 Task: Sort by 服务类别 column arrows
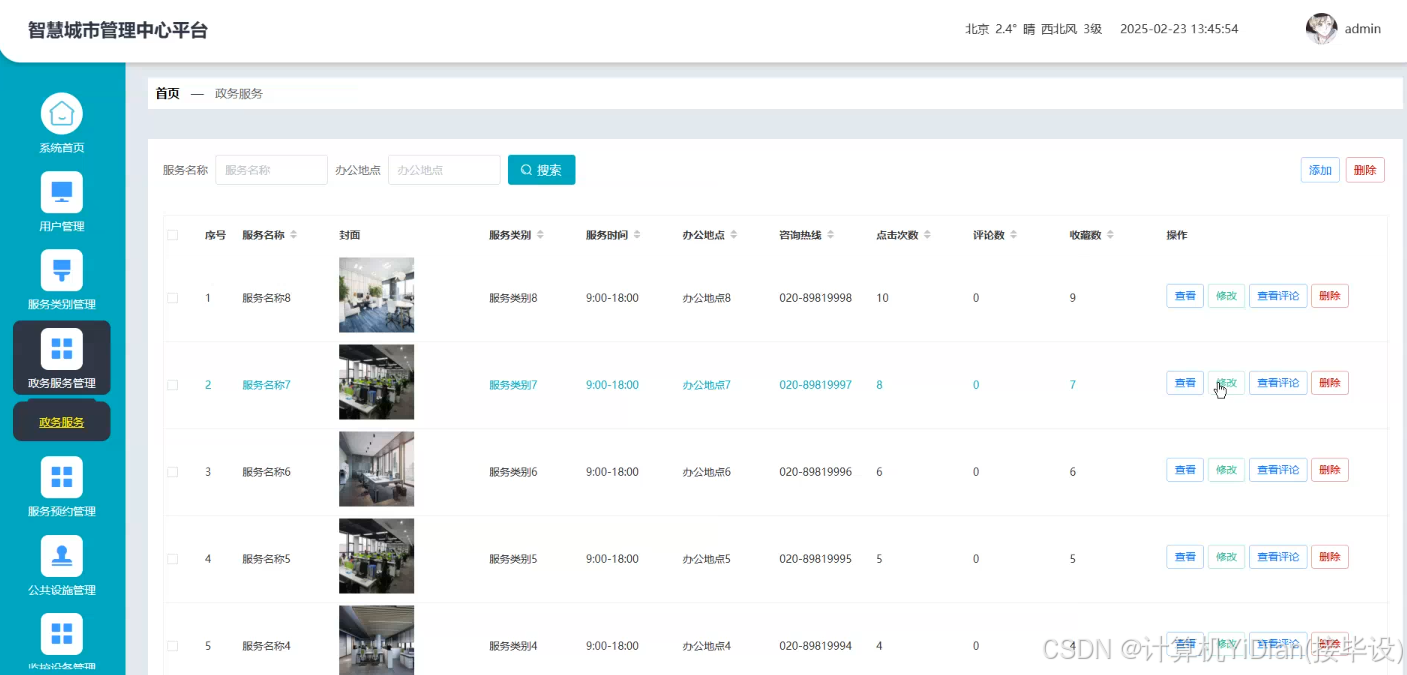click(x=540, y=235)
